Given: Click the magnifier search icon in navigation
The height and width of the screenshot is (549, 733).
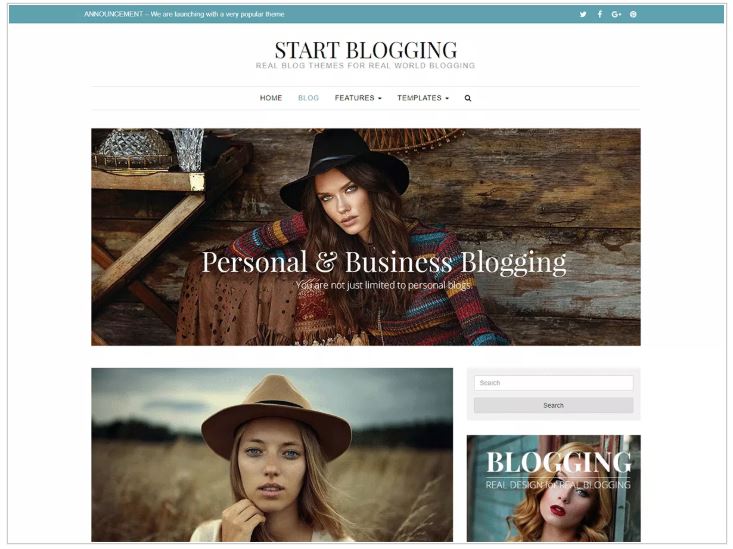Looking at the screenshot, I should 468,98.
